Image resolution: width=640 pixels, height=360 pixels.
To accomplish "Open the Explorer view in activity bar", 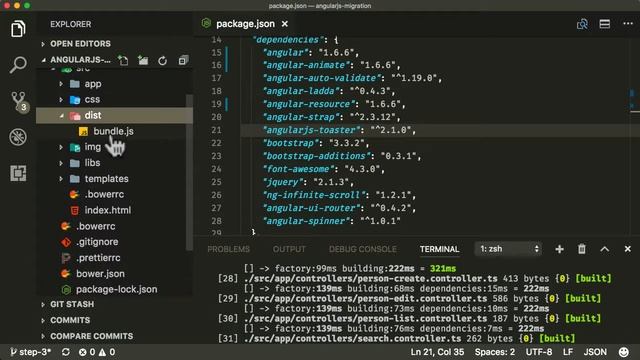I will pos(18,29).
